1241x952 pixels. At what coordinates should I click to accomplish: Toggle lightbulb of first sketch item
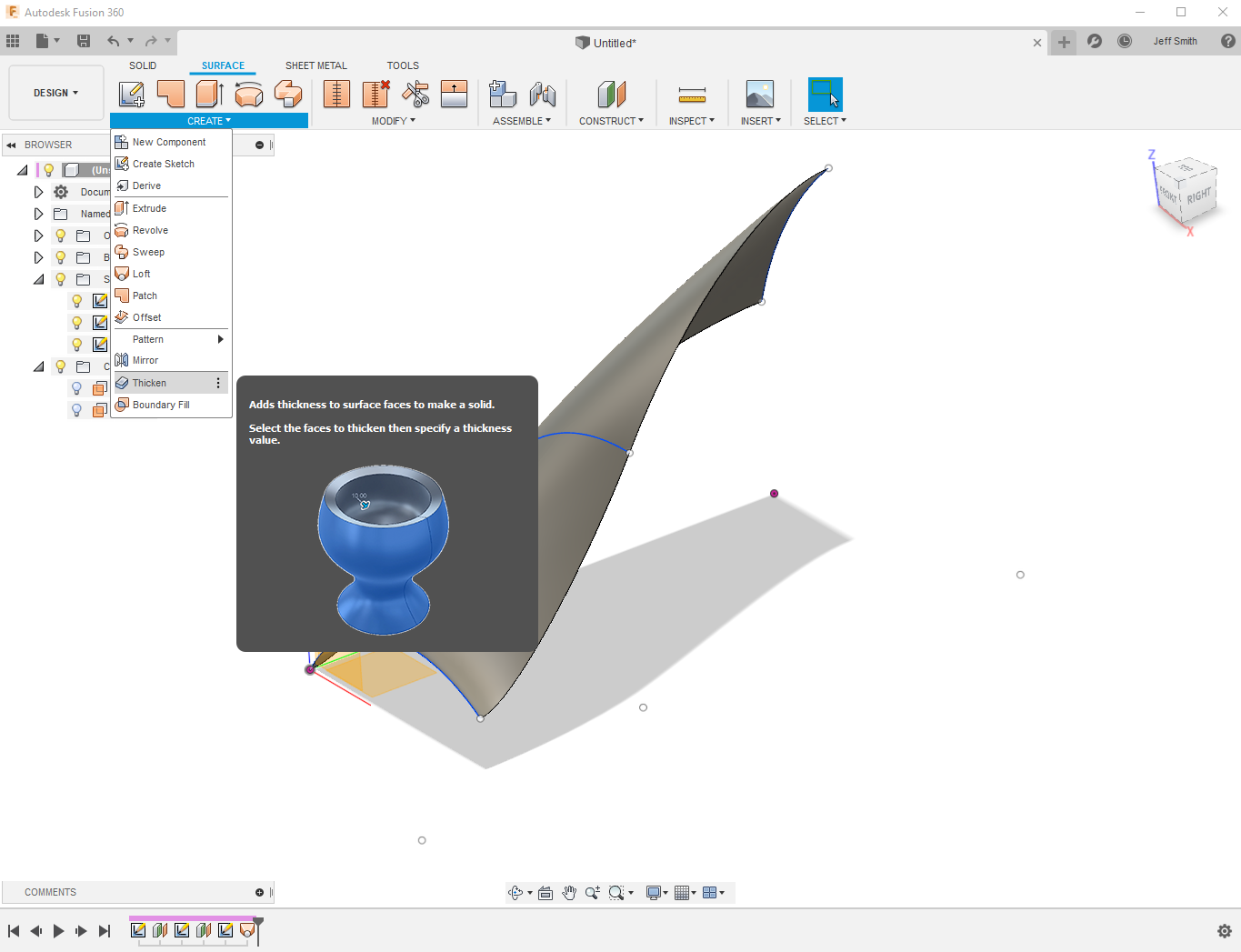coord(77,301)
